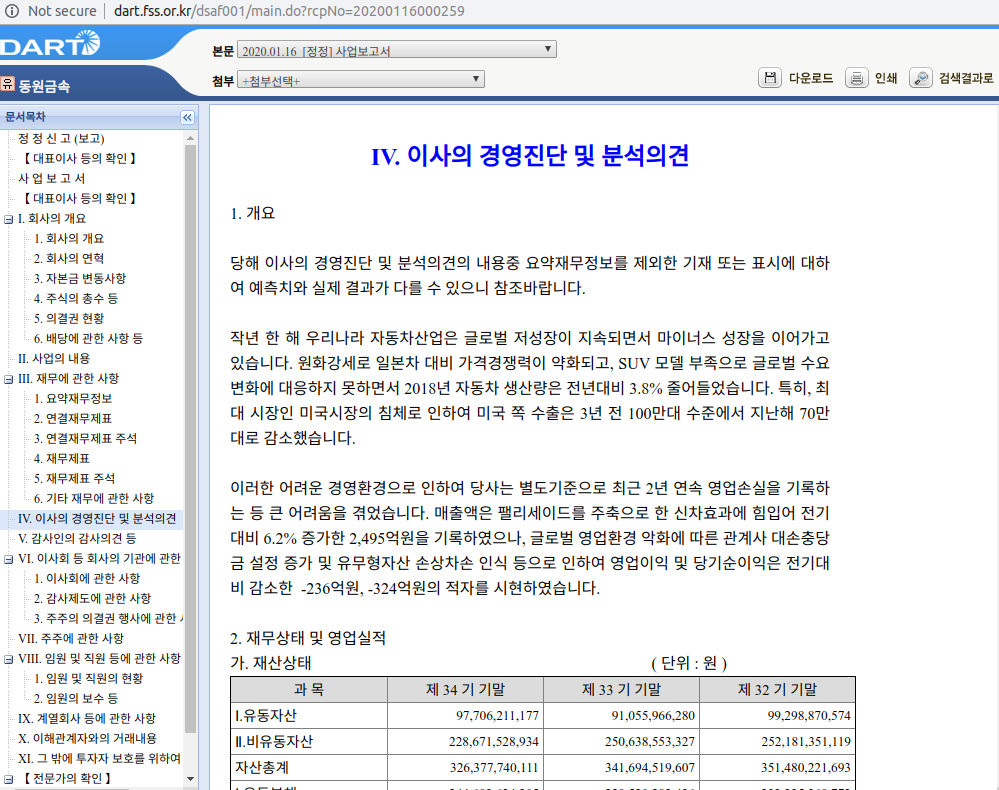Collapse the VIII. 임원 및 직원 node

click(x=8, y=659)
